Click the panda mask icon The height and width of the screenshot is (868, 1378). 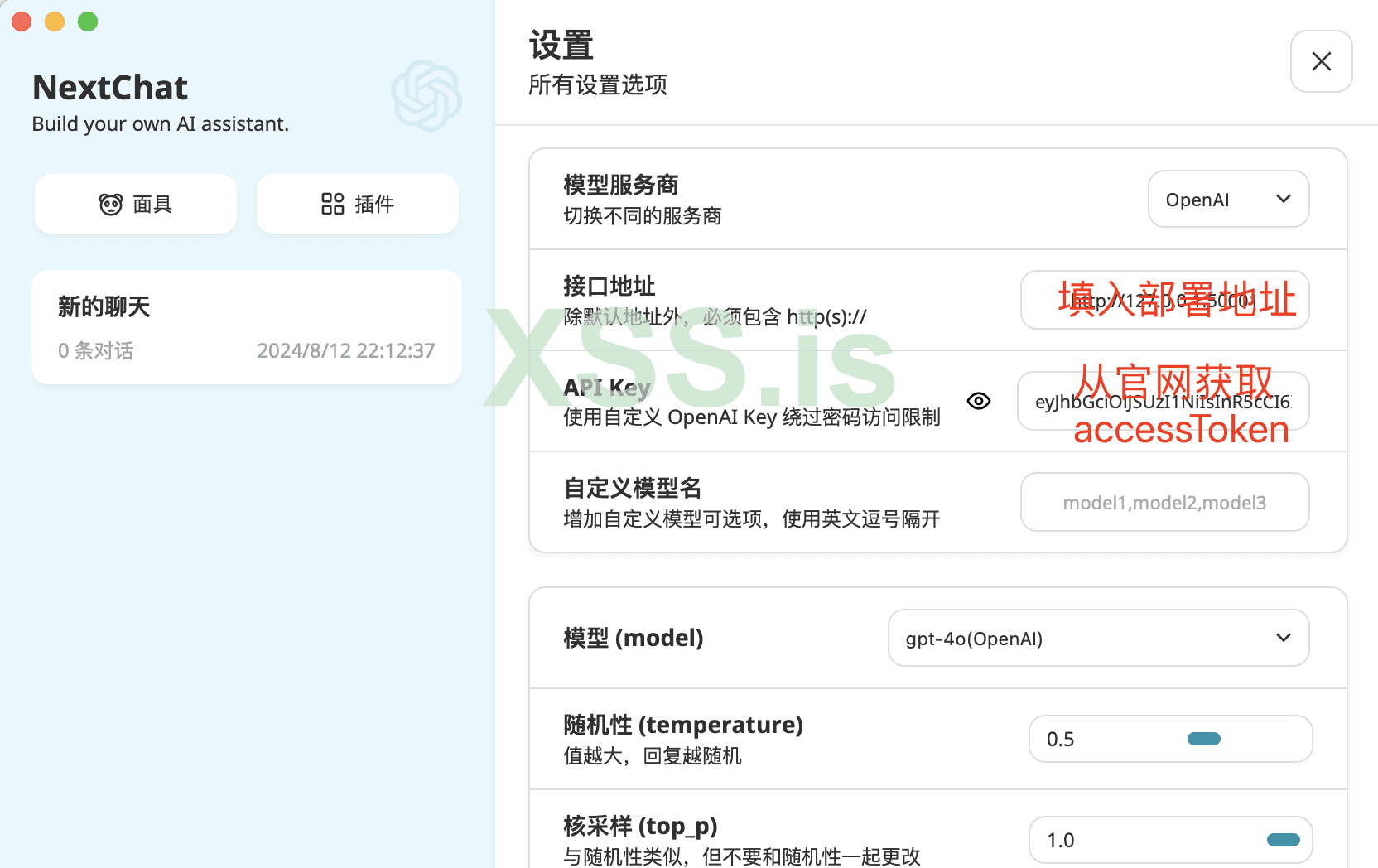pos(111,204)
